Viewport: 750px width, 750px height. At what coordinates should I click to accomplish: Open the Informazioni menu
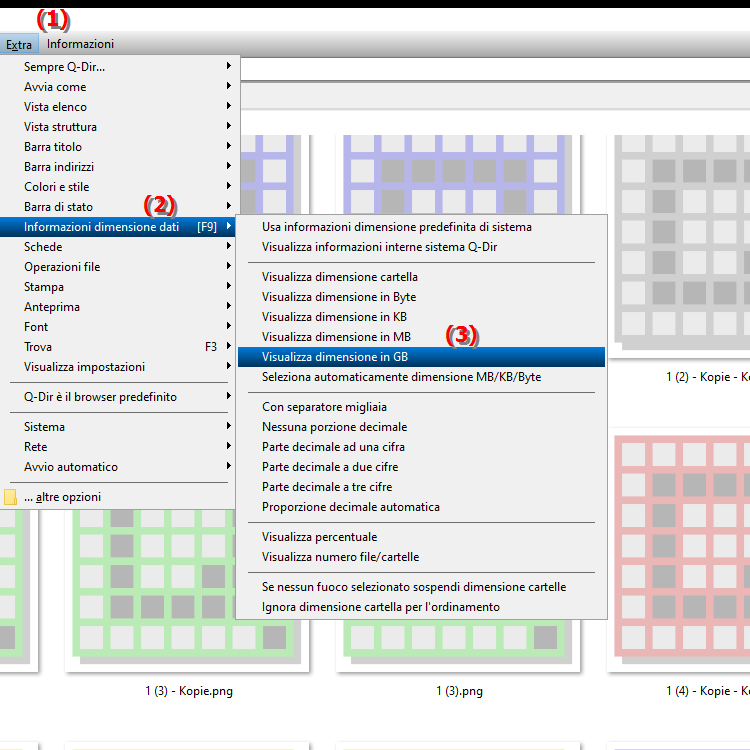80,44
